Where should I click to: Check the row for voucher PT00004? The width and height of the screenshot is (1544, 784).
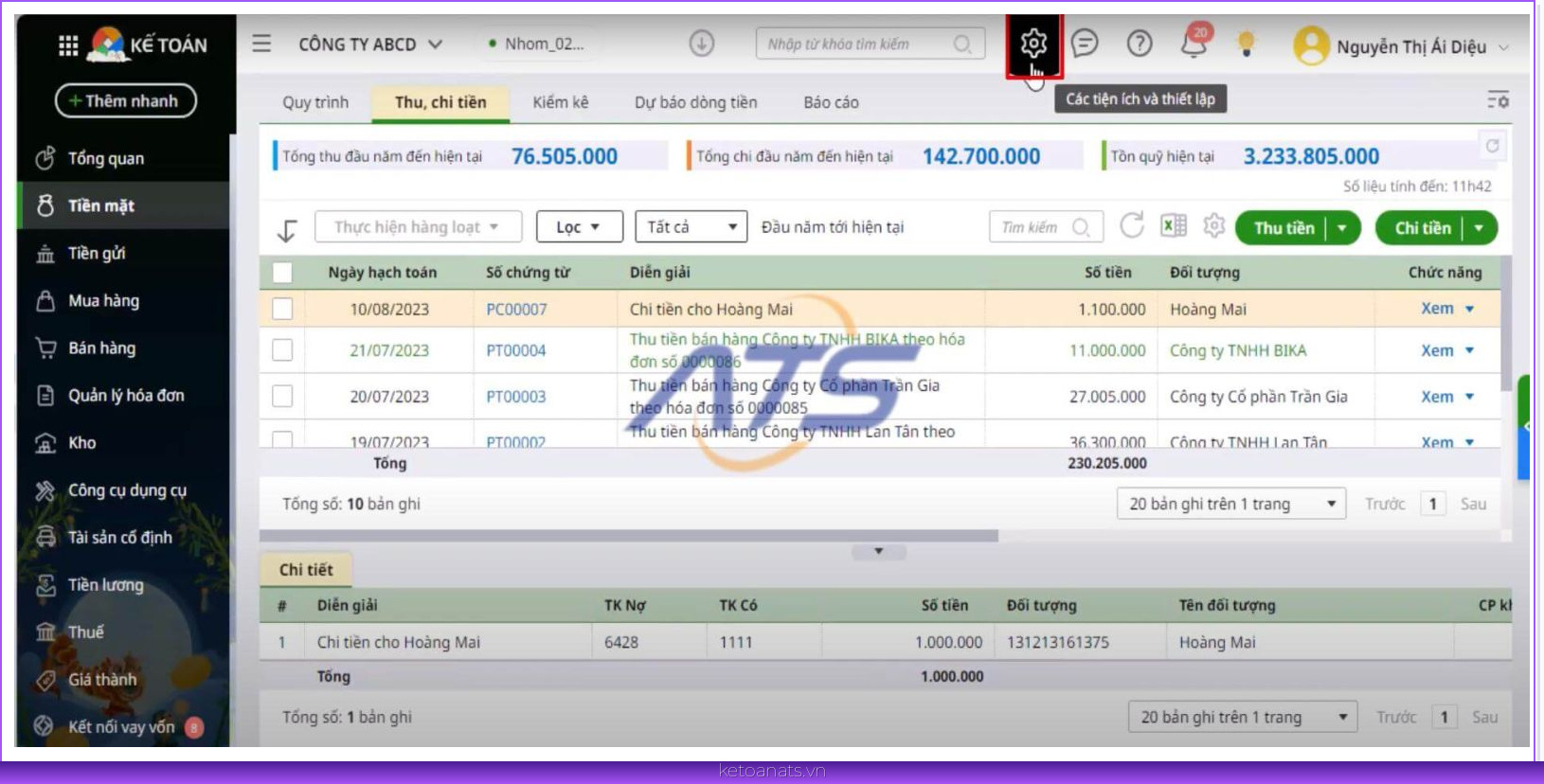tap(282, 350)
